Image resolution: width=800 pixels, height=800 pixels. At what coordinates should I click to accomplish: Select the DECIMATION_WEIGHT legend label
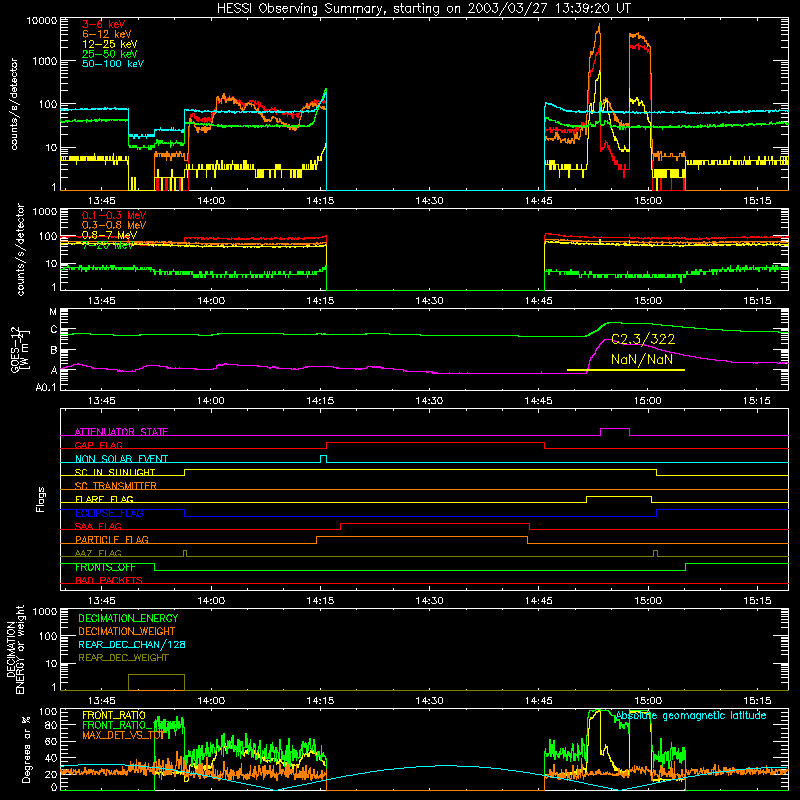127,631
